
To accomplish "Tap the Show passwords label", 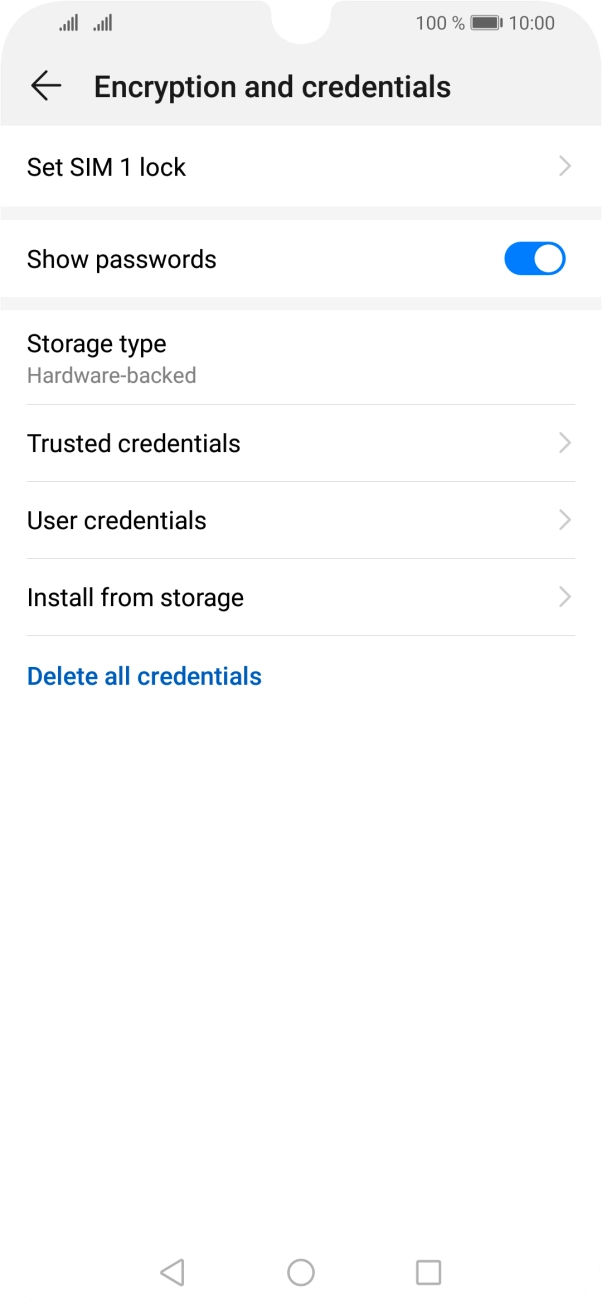I will tap(122, 259).
